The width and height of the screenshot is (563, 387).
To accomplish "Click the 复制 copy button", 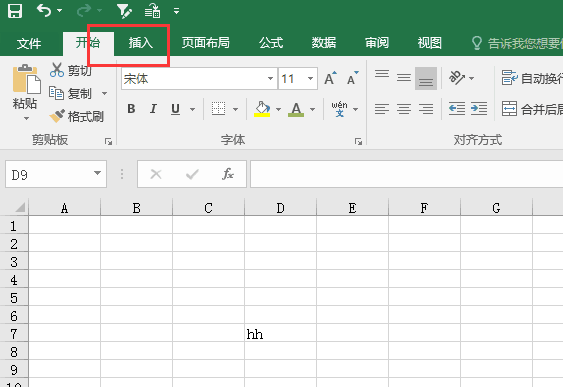I will (x=71, y=93).
